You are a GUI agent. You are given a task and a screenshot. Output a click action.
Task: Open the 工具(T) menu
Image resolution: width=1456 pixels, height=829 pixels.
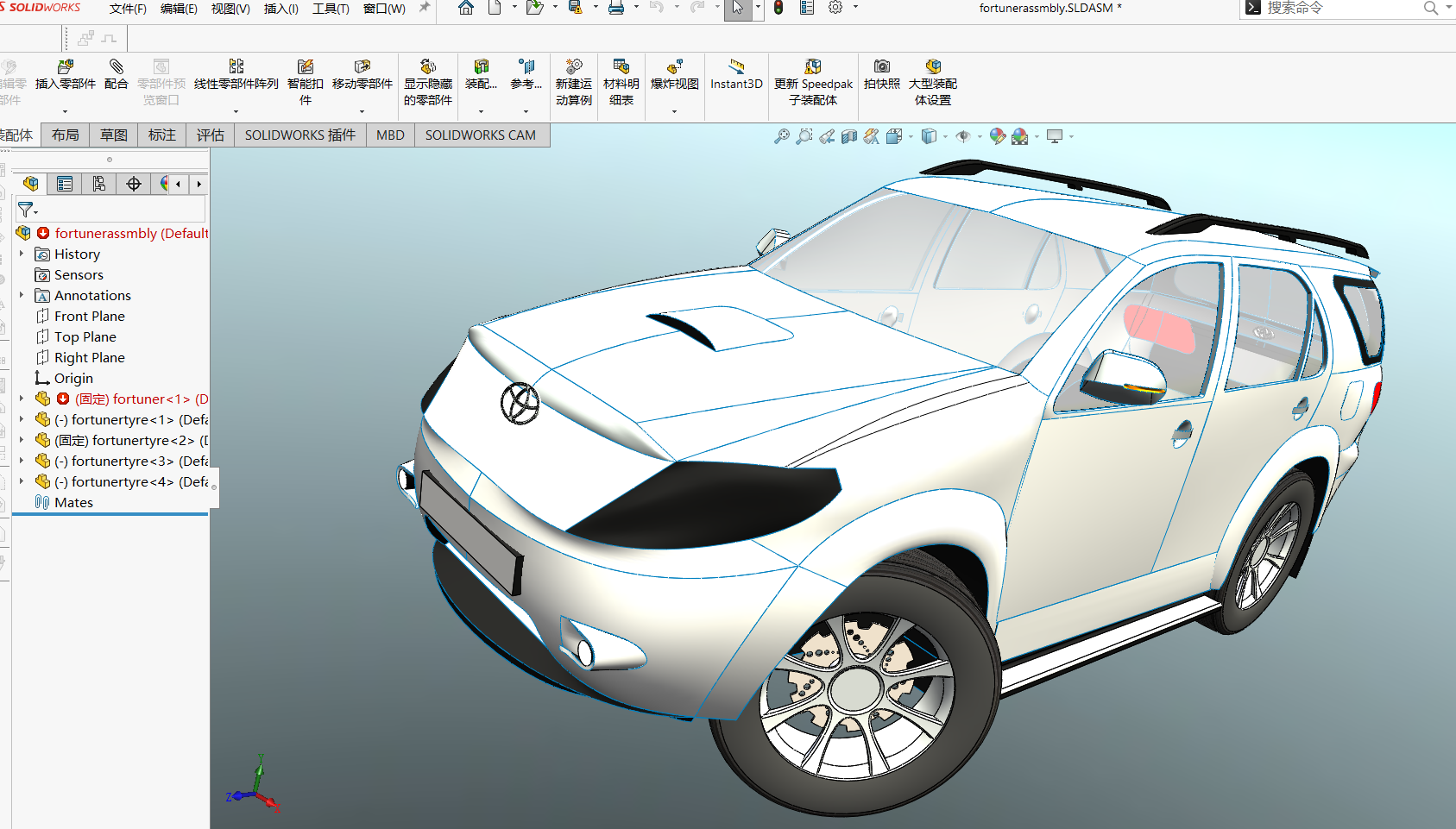tap(331, 9)
